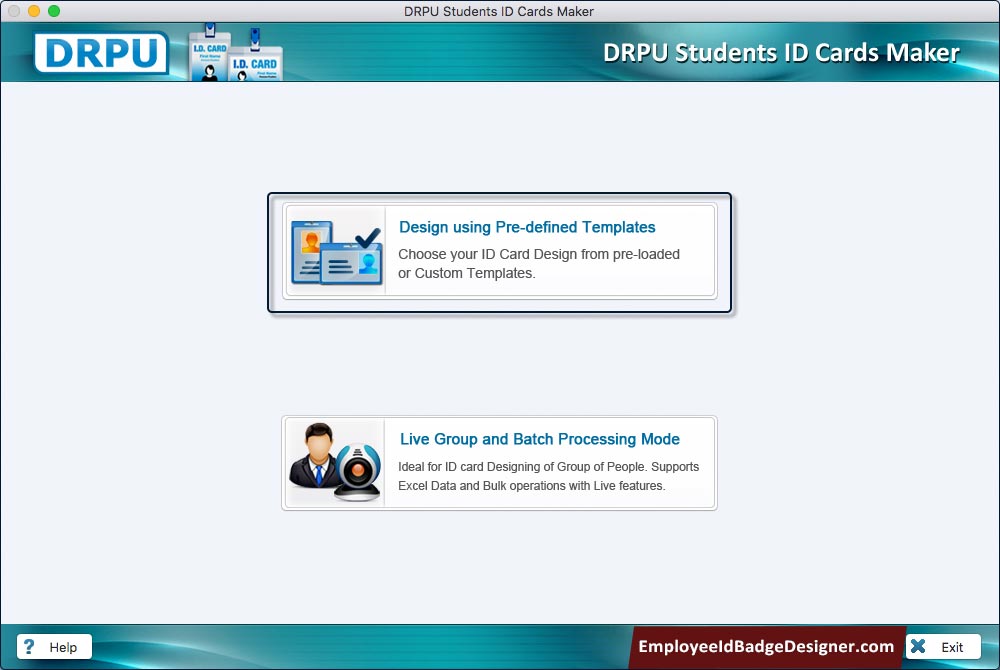
Task: Click the question mark Help icon
Action: 29,646
